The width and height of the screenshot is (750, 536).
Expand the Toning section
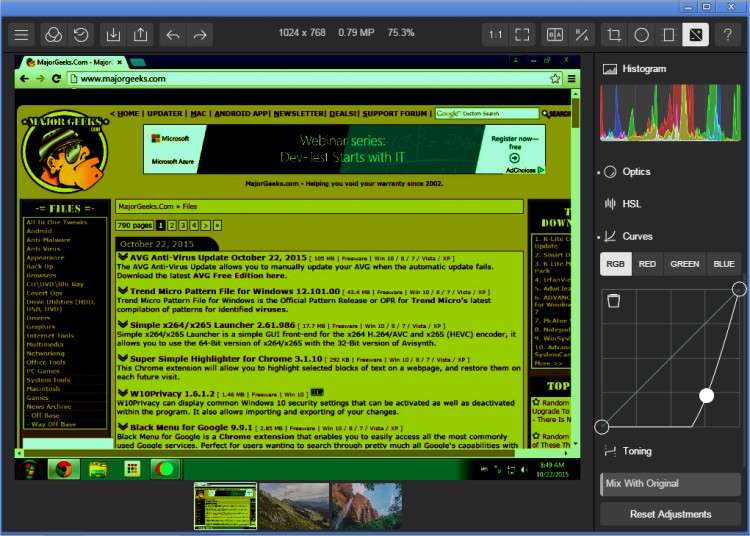[637, 451]
